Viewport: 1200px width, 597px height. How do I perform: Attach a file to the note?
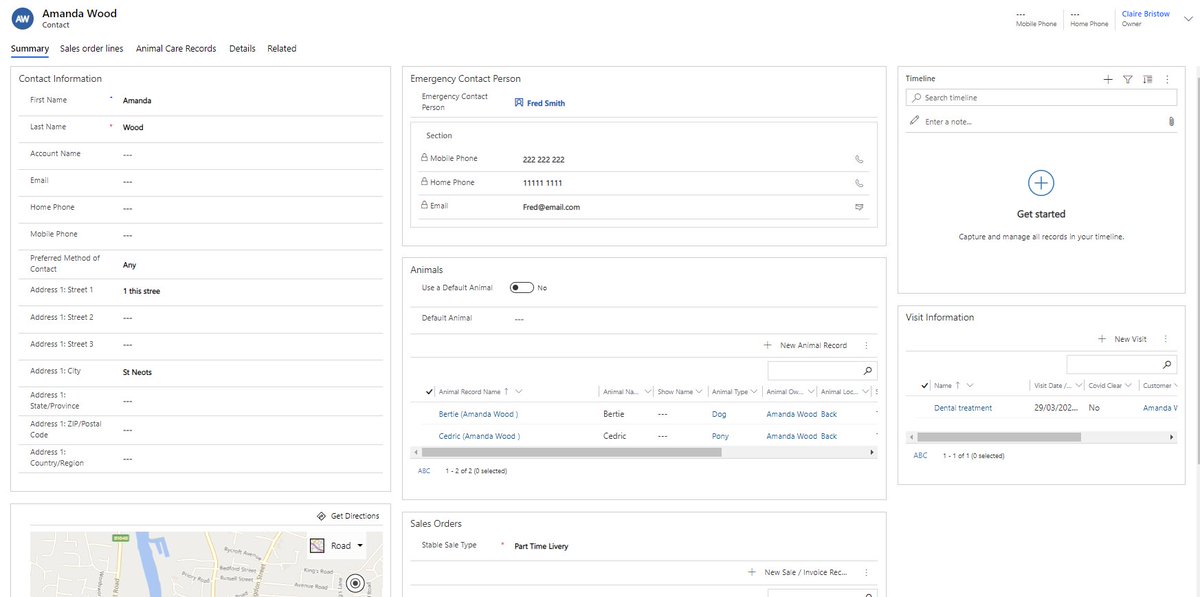click(x=1169, y=120)
